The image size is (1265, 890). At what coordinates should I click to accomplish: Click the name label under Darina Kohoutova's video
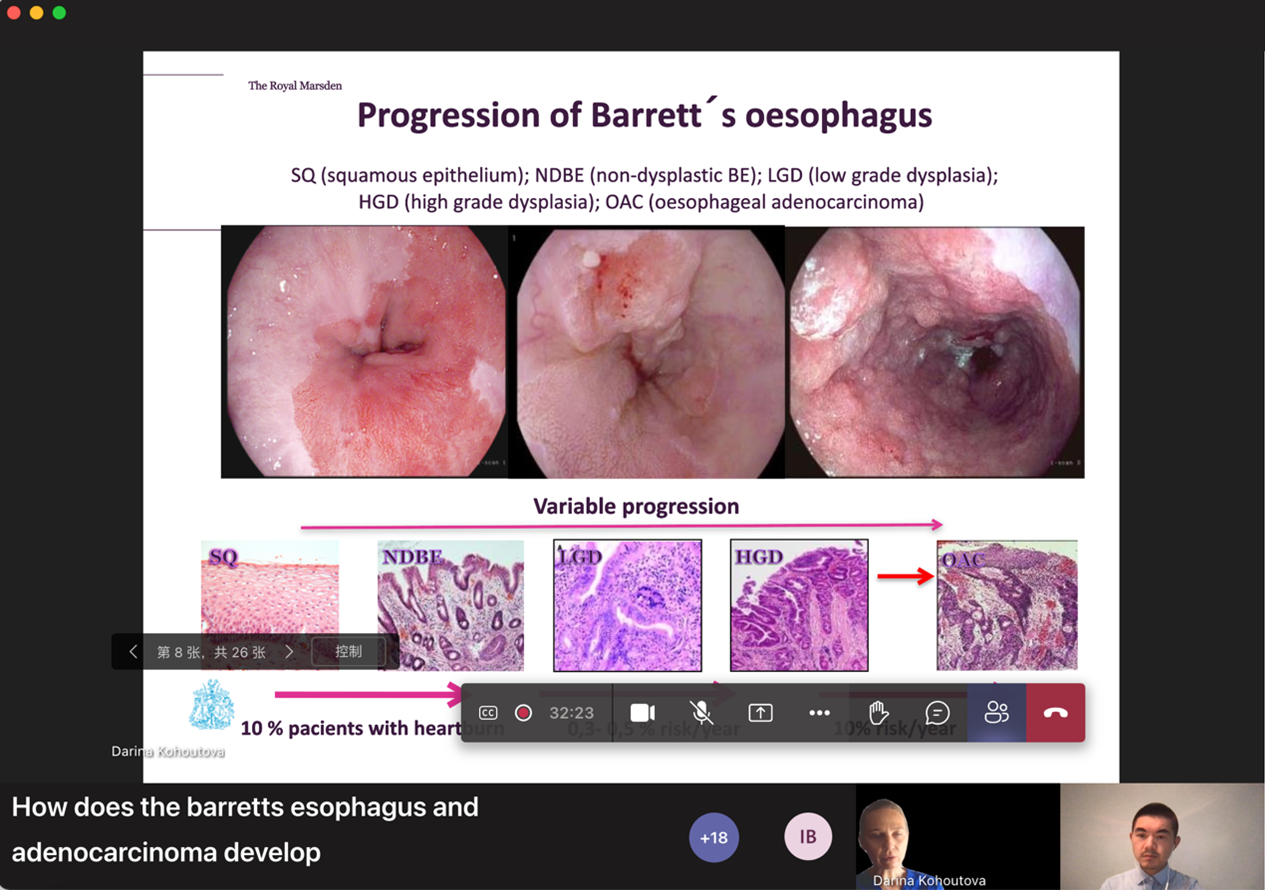tap(929, 881)
